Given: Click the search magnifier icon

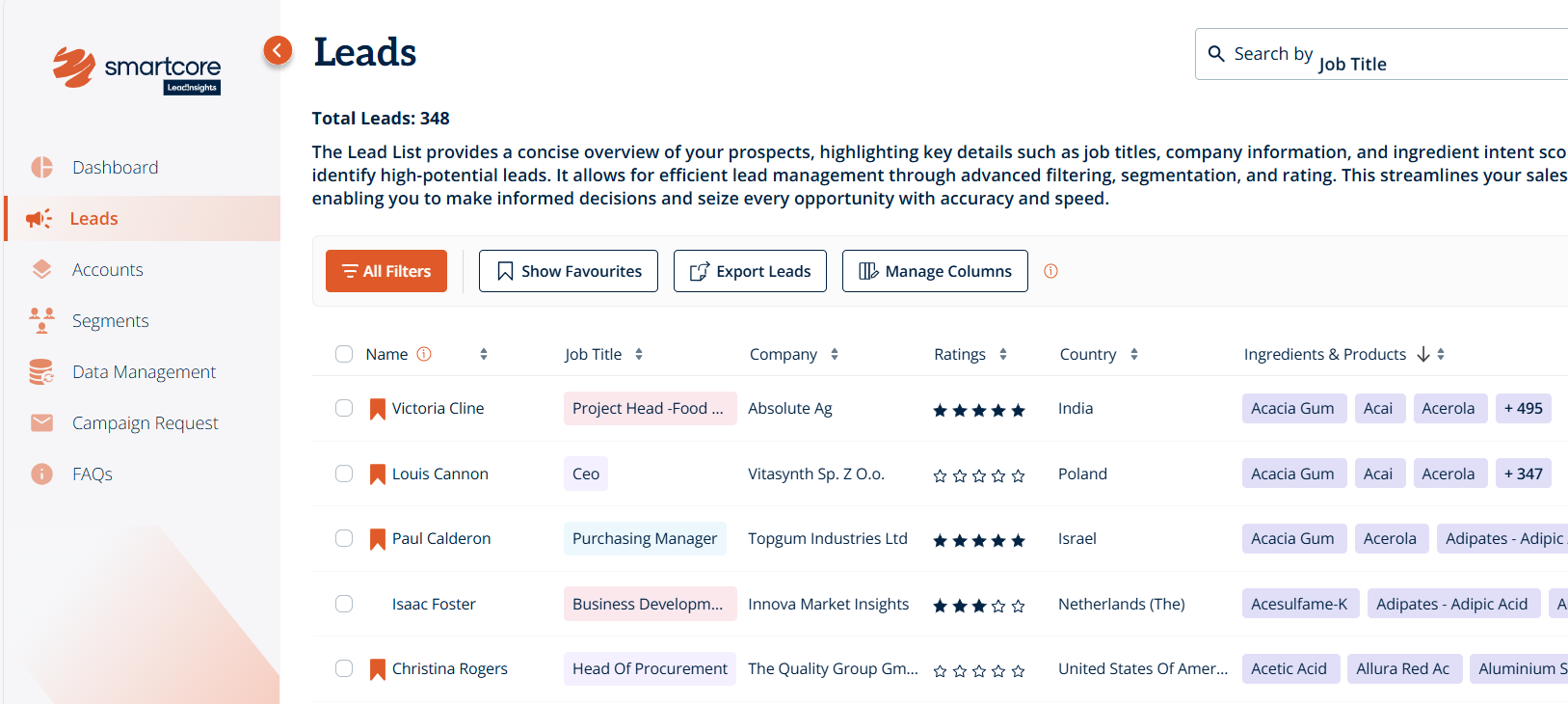Looking at the screenshot, I should tap(1216, 54).
